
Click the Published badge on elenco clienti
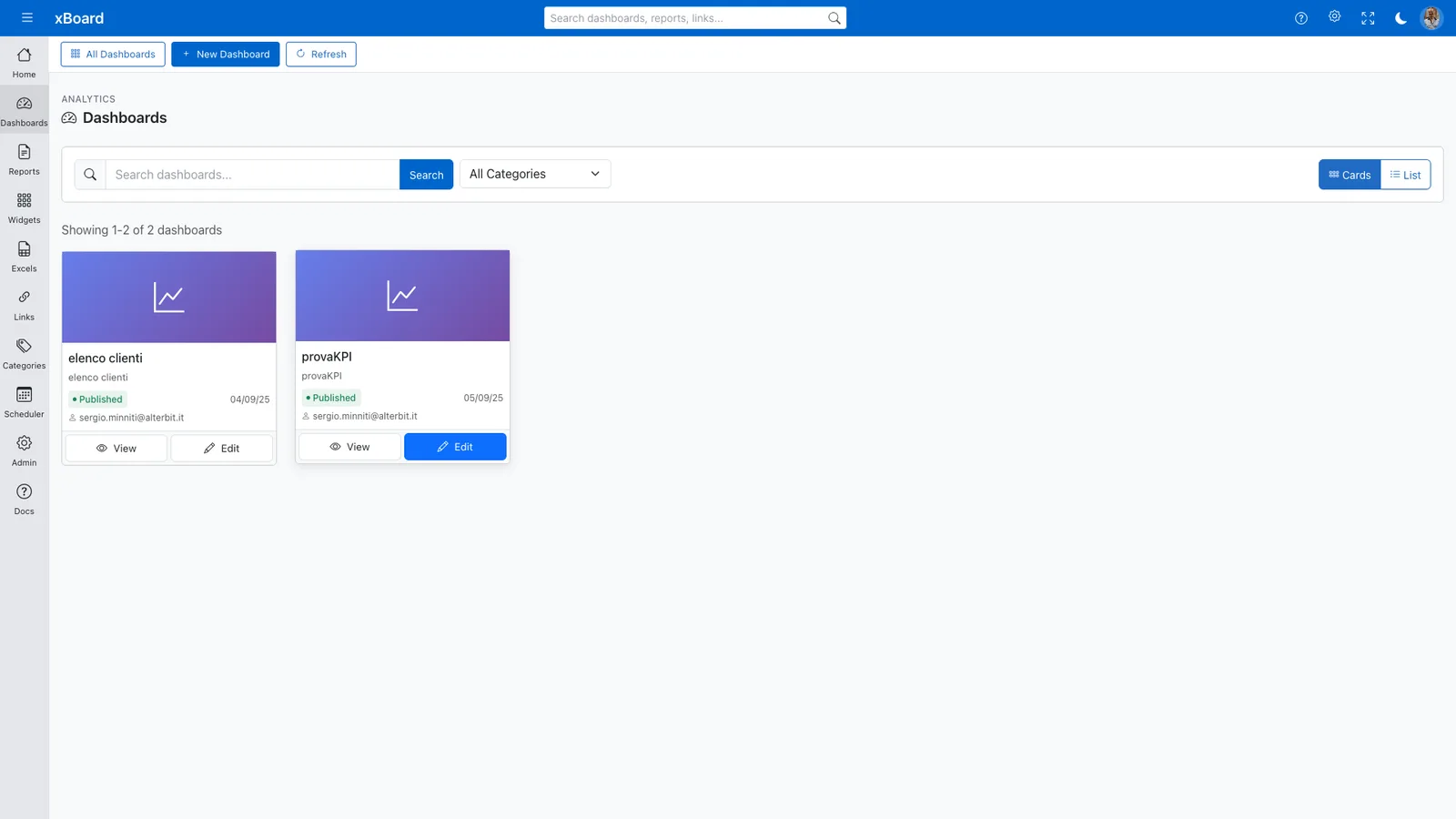click(98, 399)
